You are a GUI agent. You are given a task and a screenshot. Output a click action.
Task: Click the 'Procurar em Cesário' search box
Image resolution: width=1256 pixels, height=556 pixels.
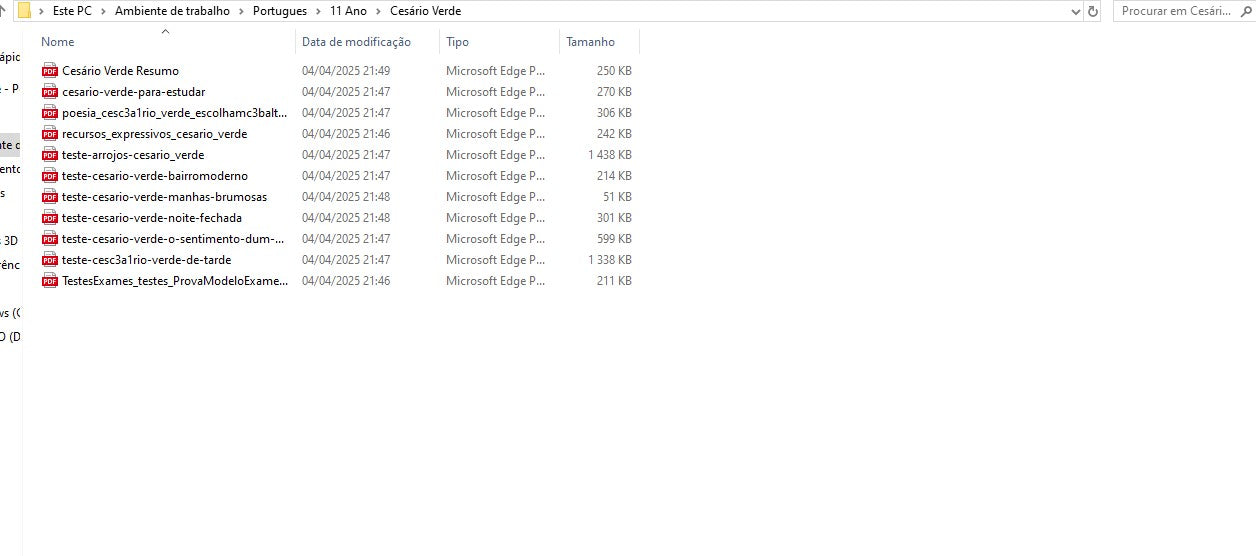[x=1180, y=11]
